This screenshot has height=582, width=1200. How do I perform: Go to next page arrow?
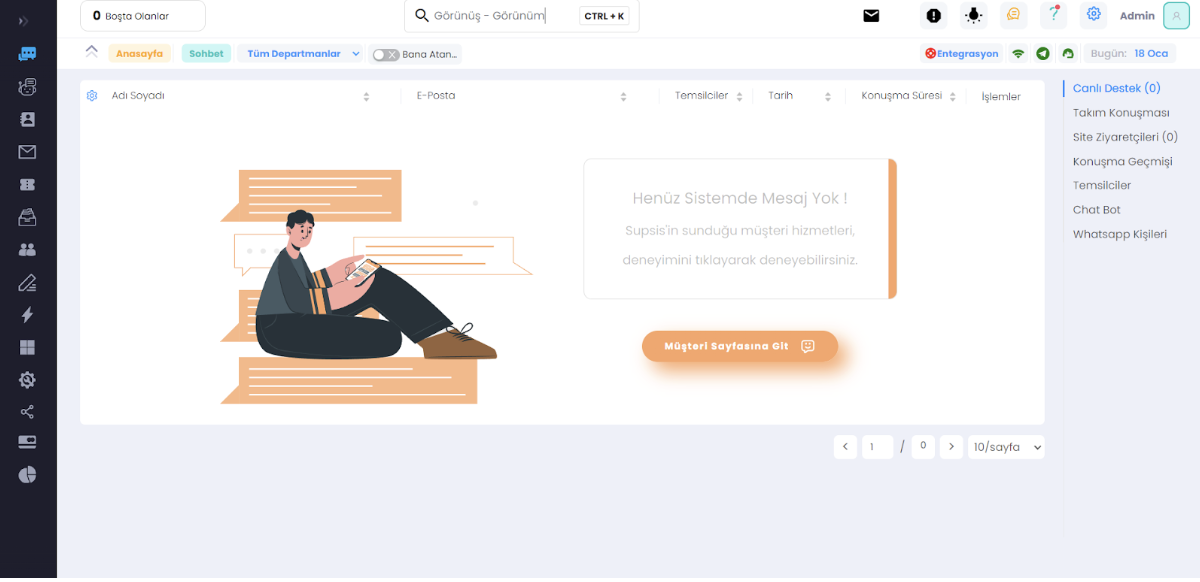(x=951, y=447)
